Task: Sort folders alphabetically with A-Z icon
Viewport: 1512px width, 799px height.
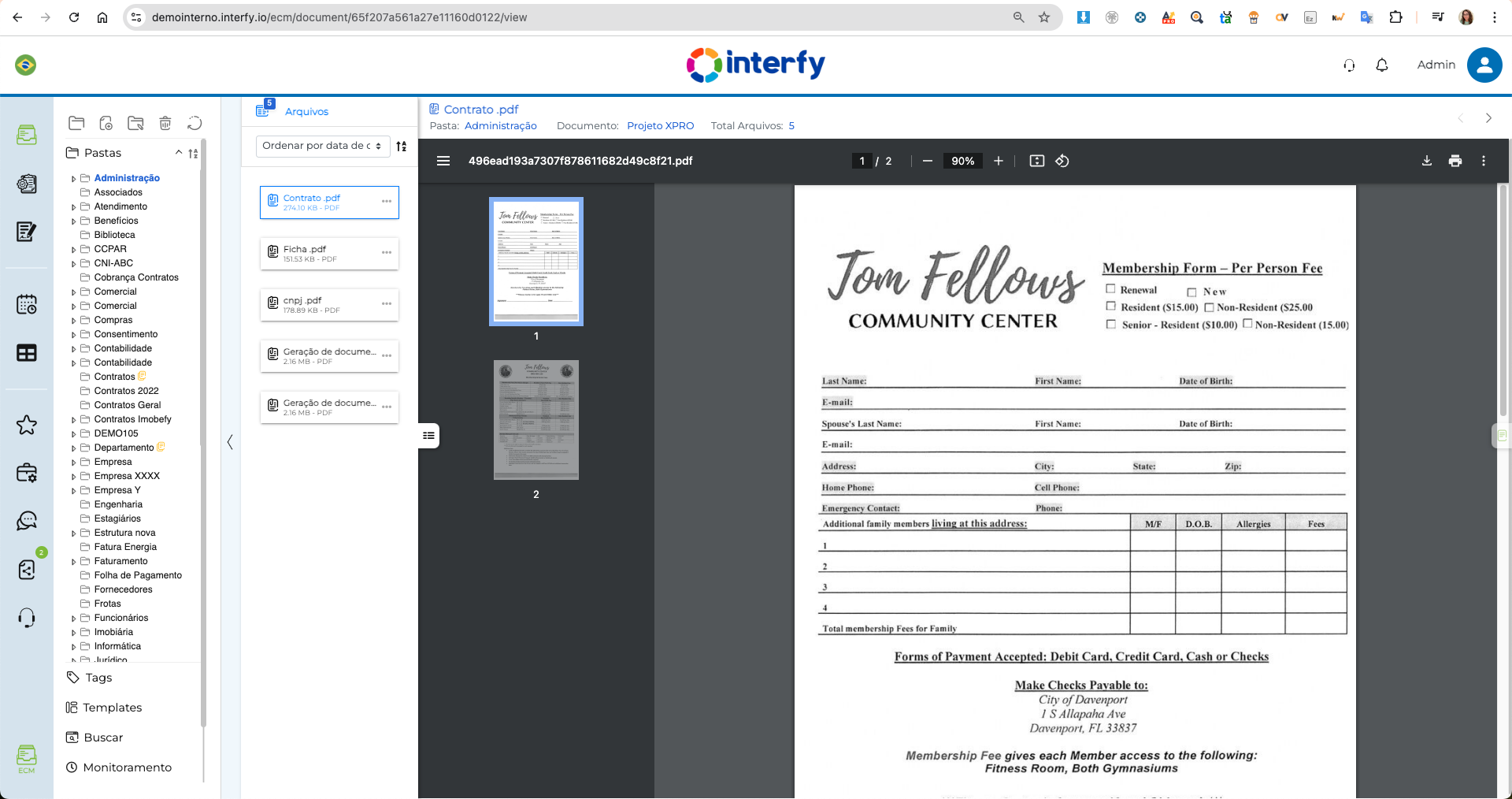Action: point(194,153)
